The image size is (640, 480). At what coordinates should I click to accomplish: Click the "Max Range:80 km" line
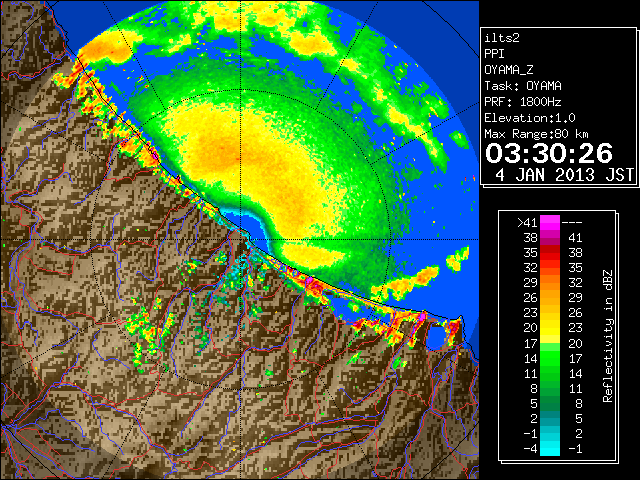click(x=537, y=134)
